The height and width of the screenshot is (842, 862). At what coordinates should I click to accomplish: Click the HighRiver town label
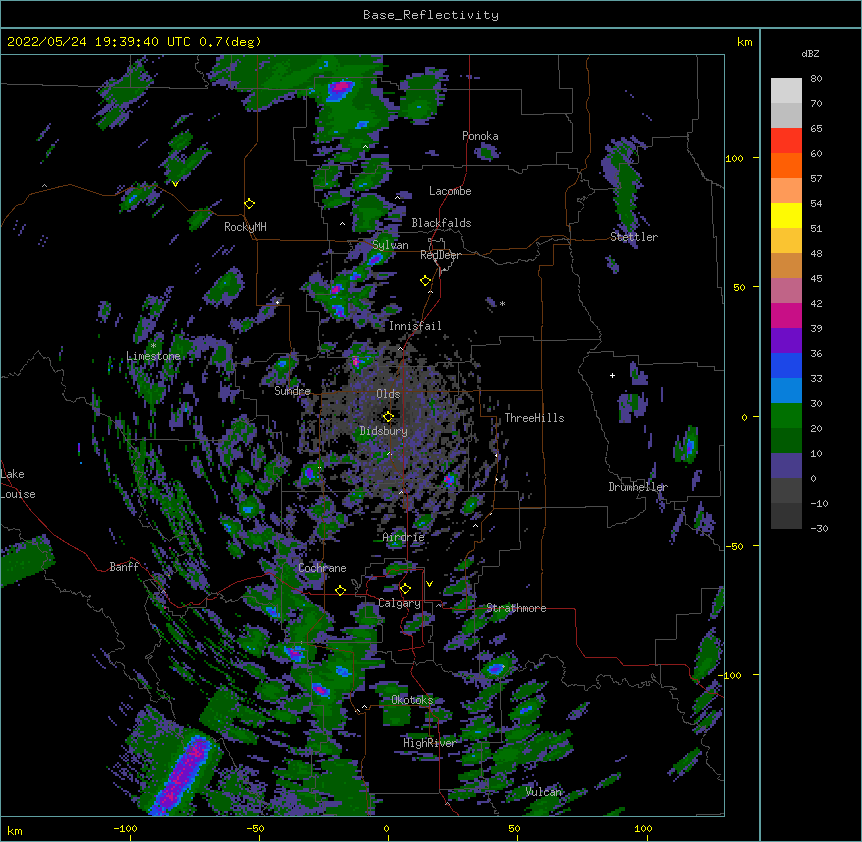click(x=430, y=743)
